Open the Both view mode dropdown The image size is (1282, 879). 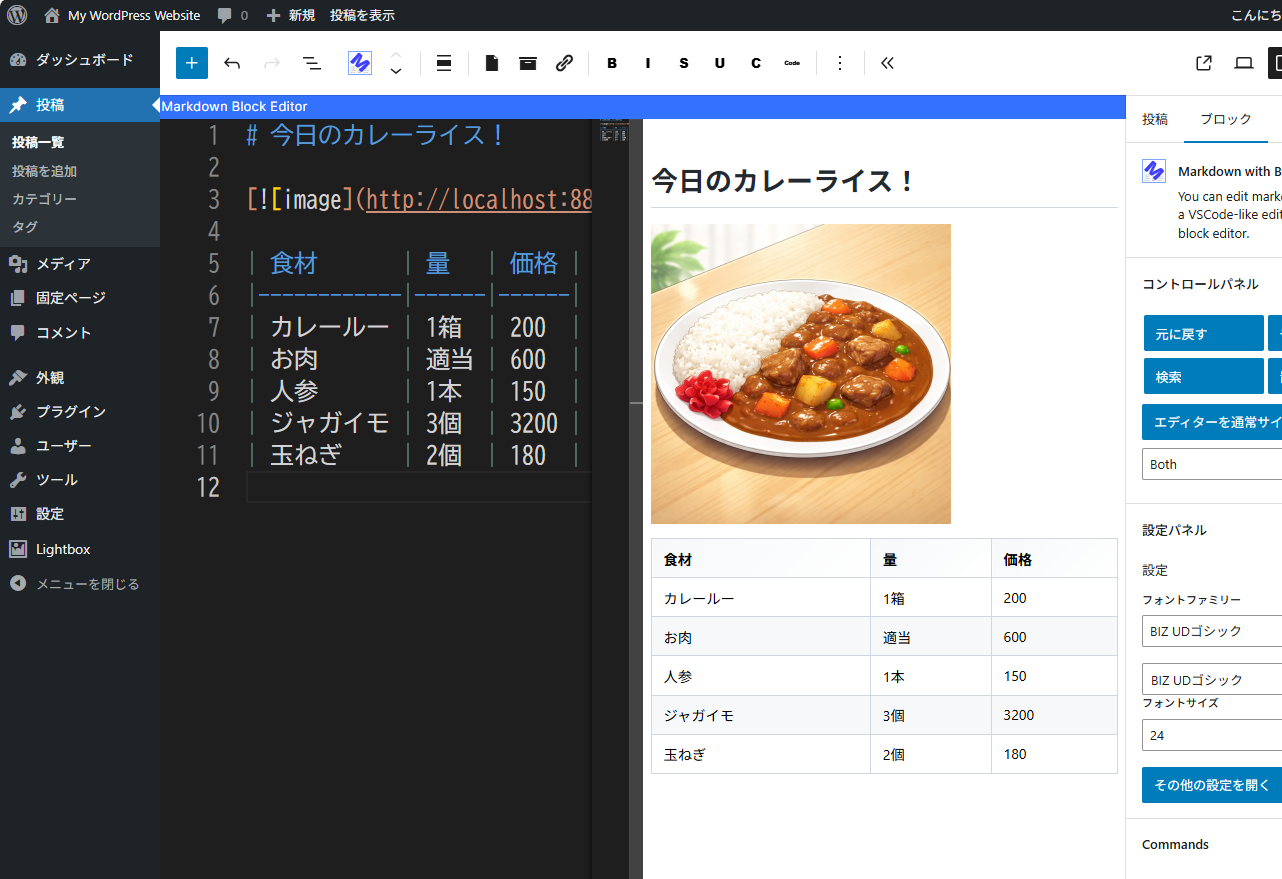pos(1212,464)
